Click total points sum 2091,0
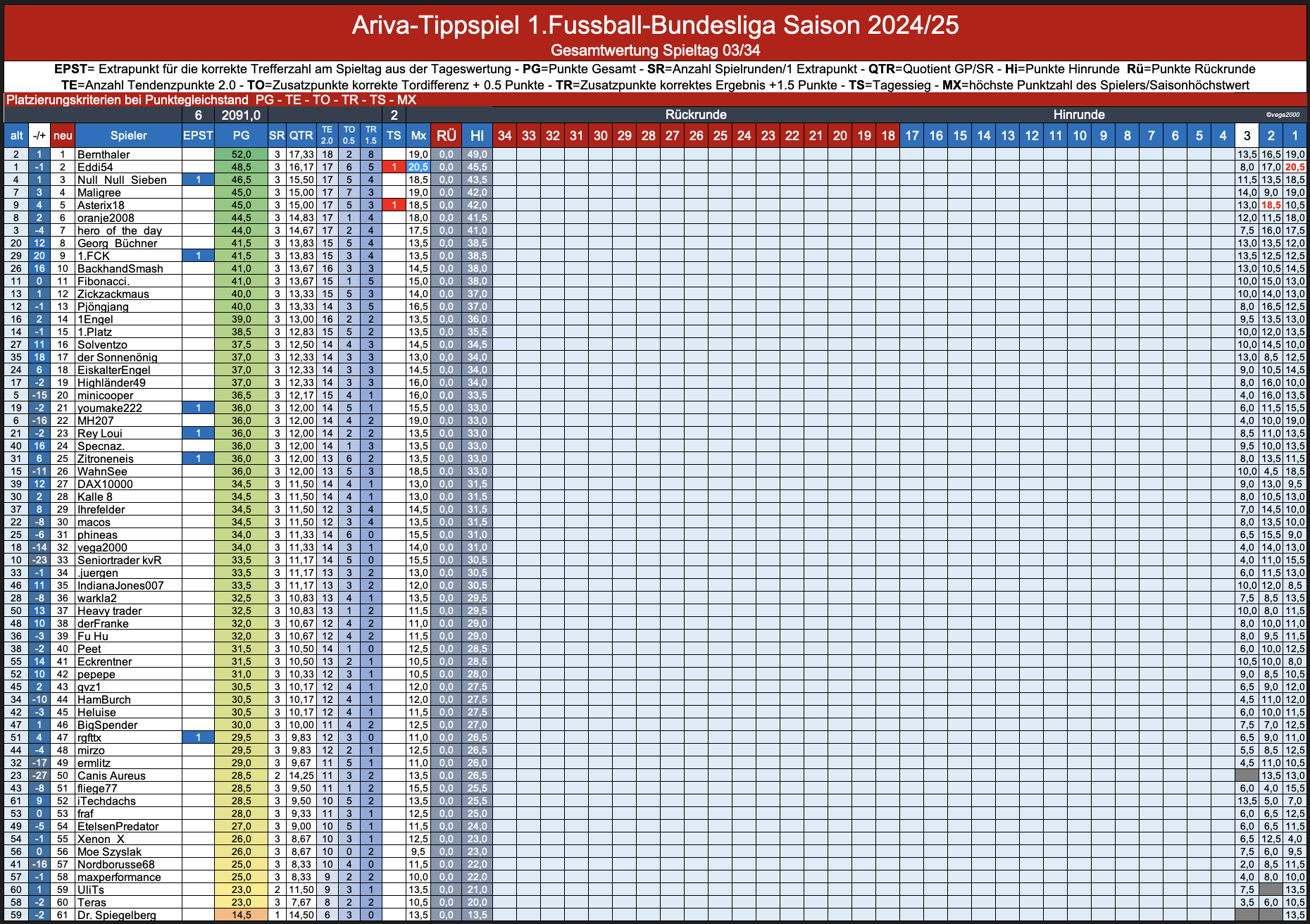The height and width of the screenshot is (924, 1310). tap(241, 115)
